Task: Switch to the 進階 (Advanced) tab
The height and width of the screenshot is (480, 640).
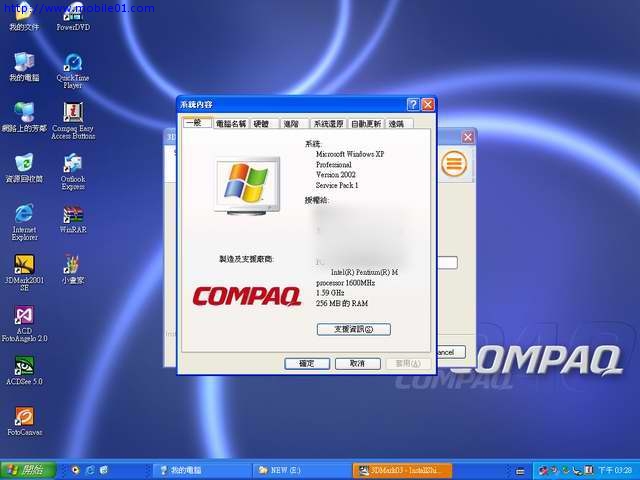Action: point(294,124)
